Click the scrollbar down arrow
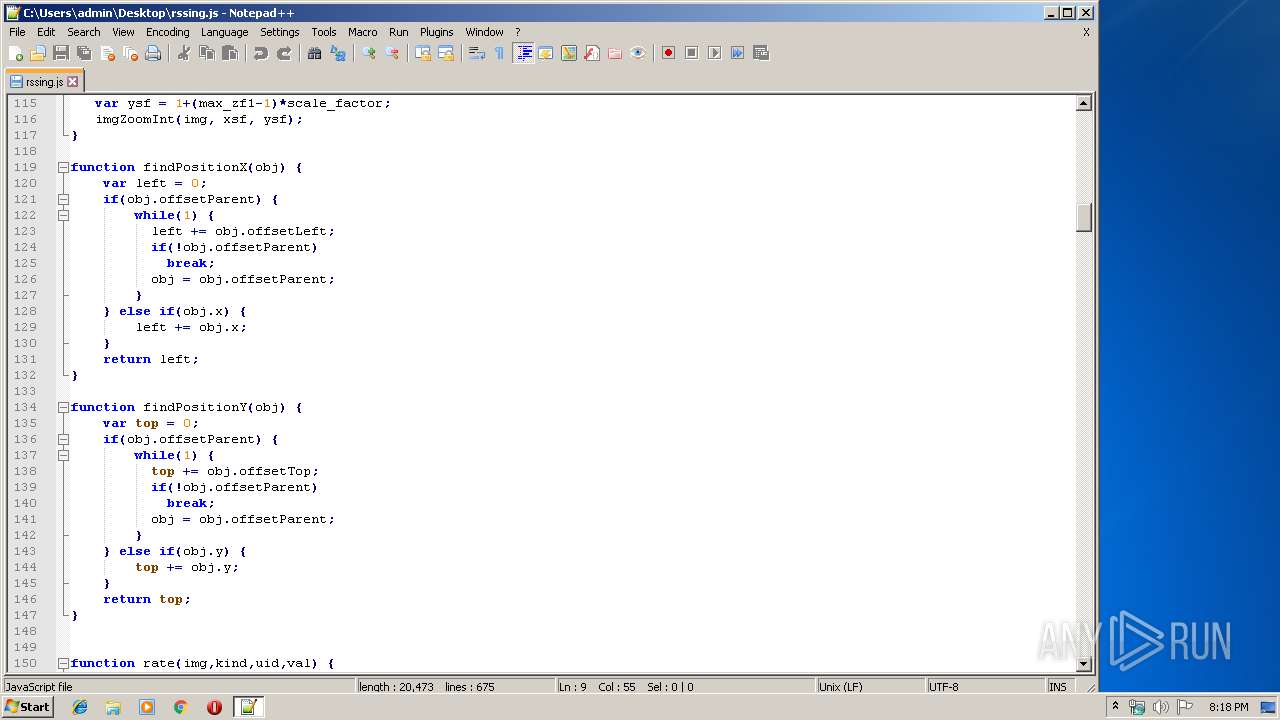 coord(1083,664)
